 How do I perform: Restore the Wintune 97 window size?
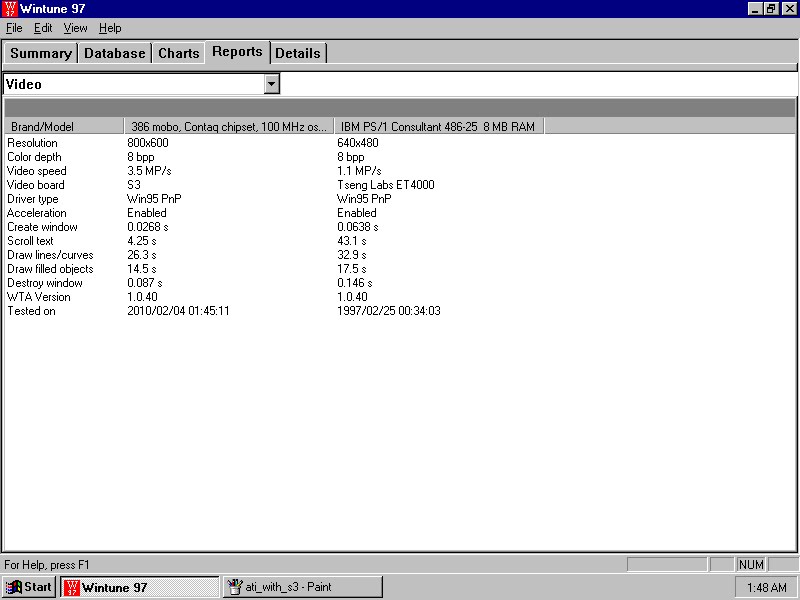771,9
